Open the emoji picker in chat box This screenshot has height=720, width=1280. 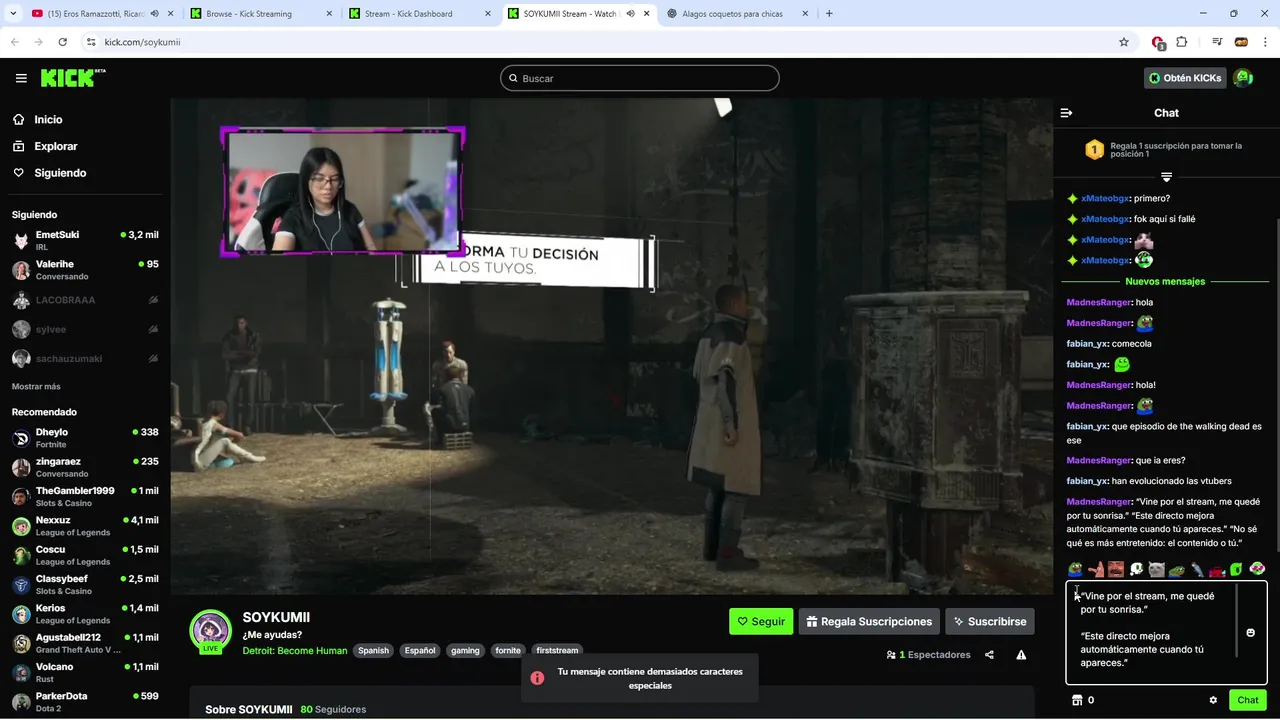coord(1250,633)
